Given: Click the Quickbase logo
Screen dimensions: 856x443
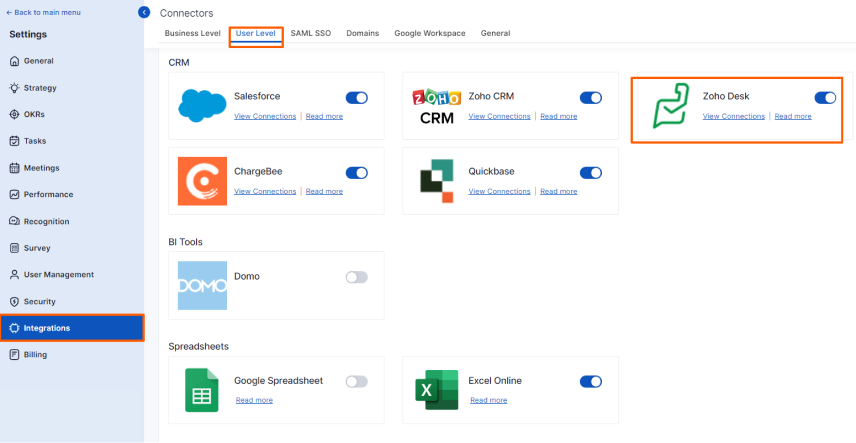Looking at the screenshot, I should [x=437, y=181].
